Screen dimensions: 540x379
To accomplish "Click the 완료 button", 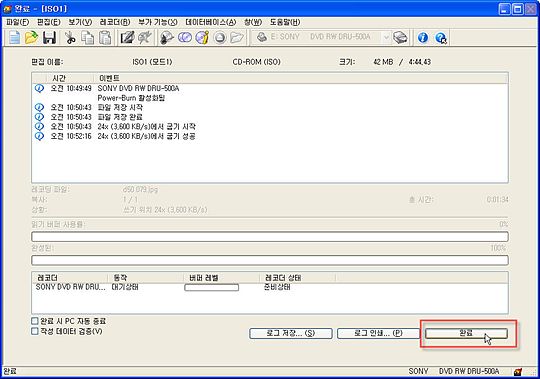I will 466,333.
